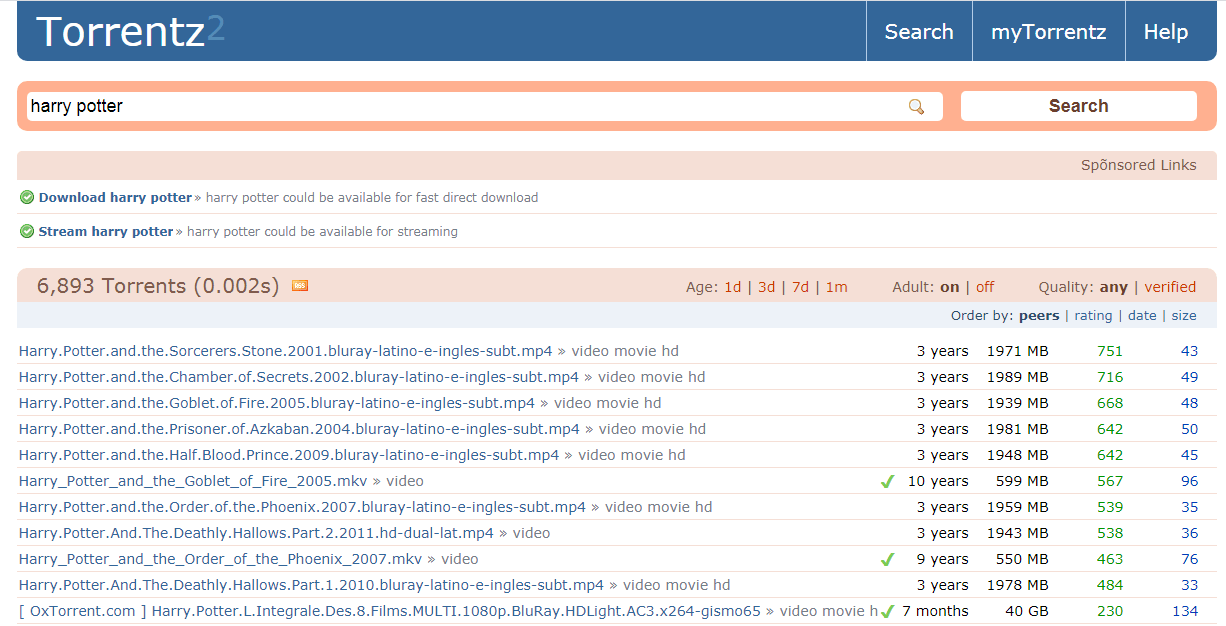Order results by size
The width and height of the screenshot is (1226, 626).
click(1184, 316)
